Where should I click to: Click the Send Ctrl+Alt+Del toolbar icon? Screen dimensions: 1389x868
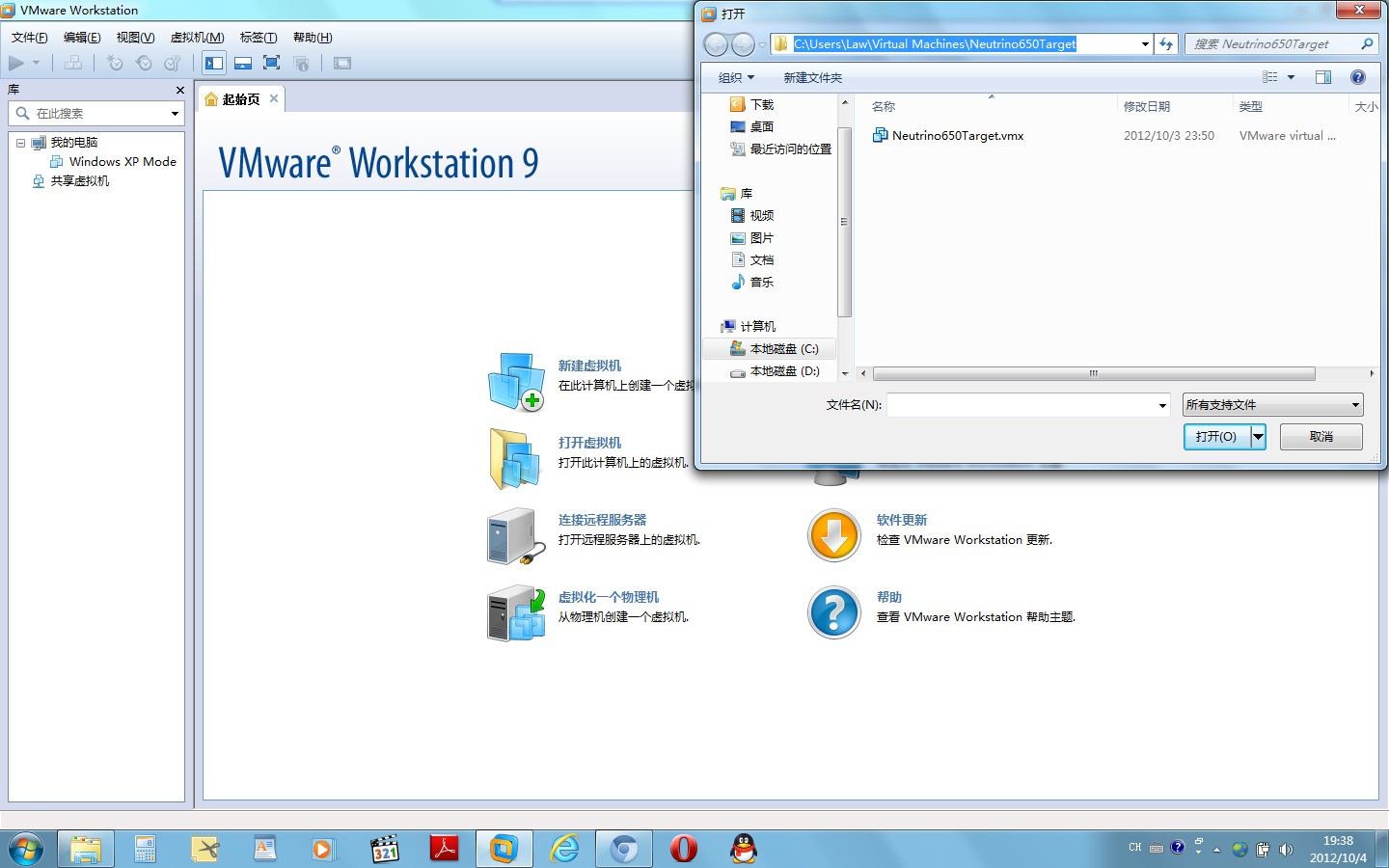pos(73,63)
